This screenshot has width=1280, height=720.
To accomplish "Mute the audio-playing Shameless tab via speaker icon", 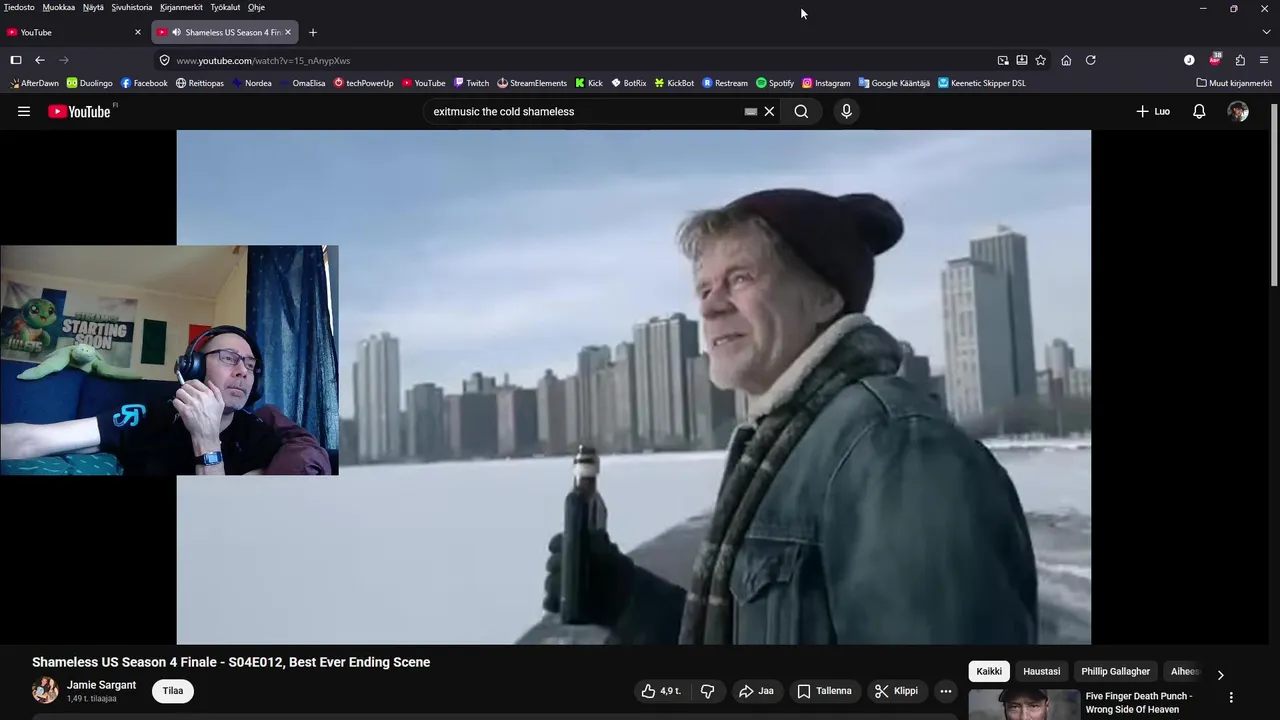I will tap(176, 32).
